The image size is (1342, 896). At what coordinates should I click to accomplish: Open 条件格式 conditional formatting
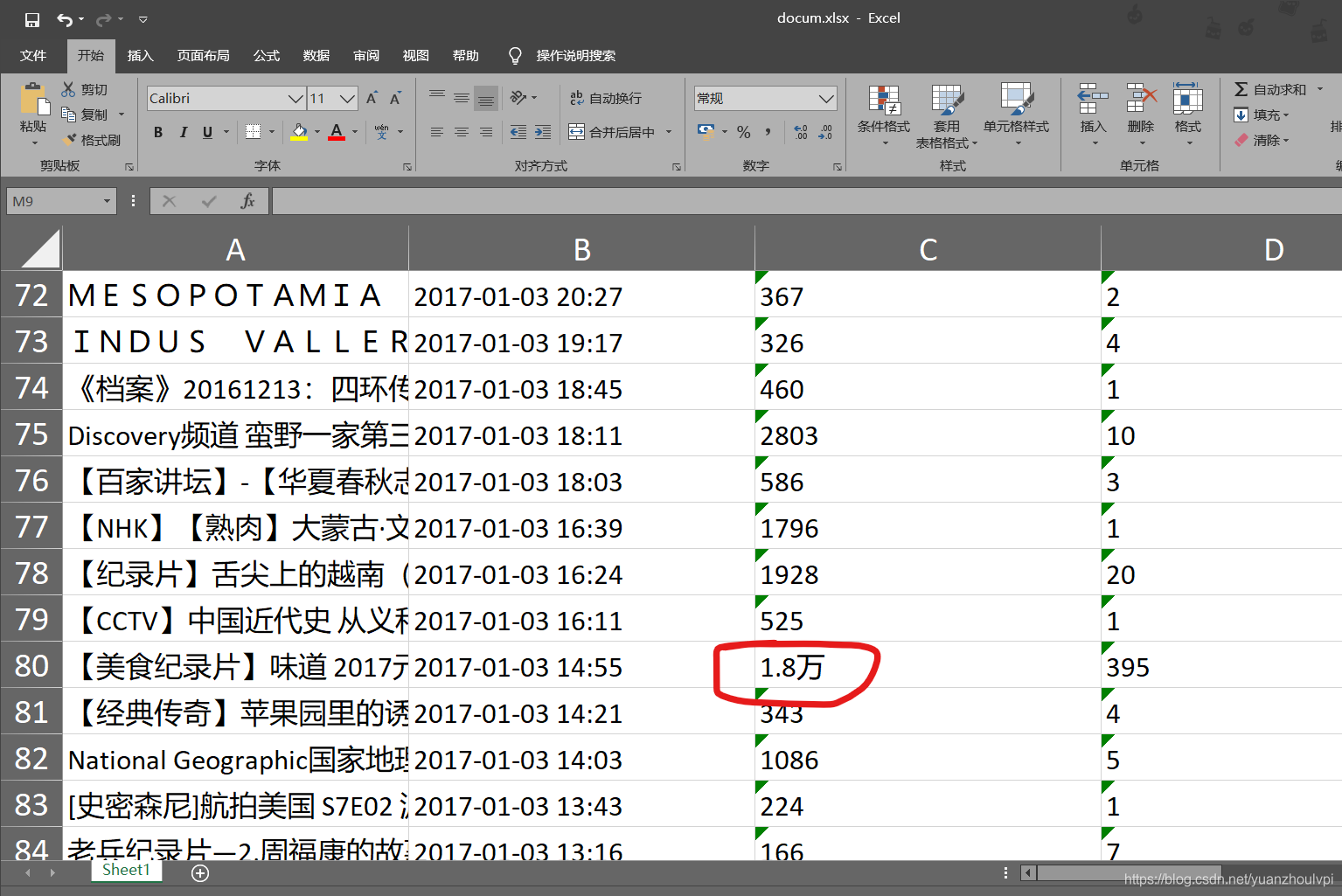point(884,115)
